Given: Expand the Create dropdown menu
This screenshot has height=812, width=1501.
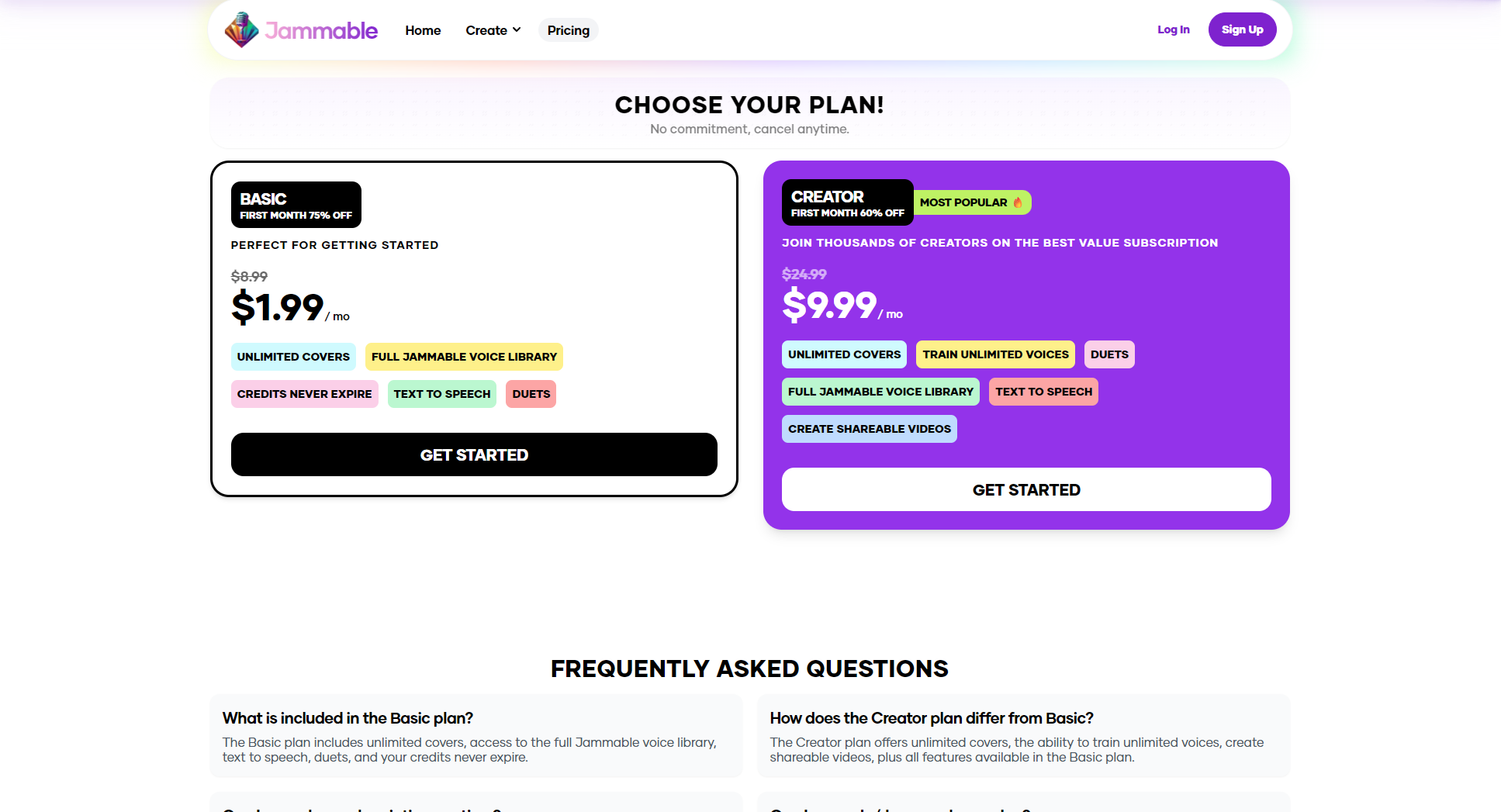Looking at the screenshot, I should [493, 30].
